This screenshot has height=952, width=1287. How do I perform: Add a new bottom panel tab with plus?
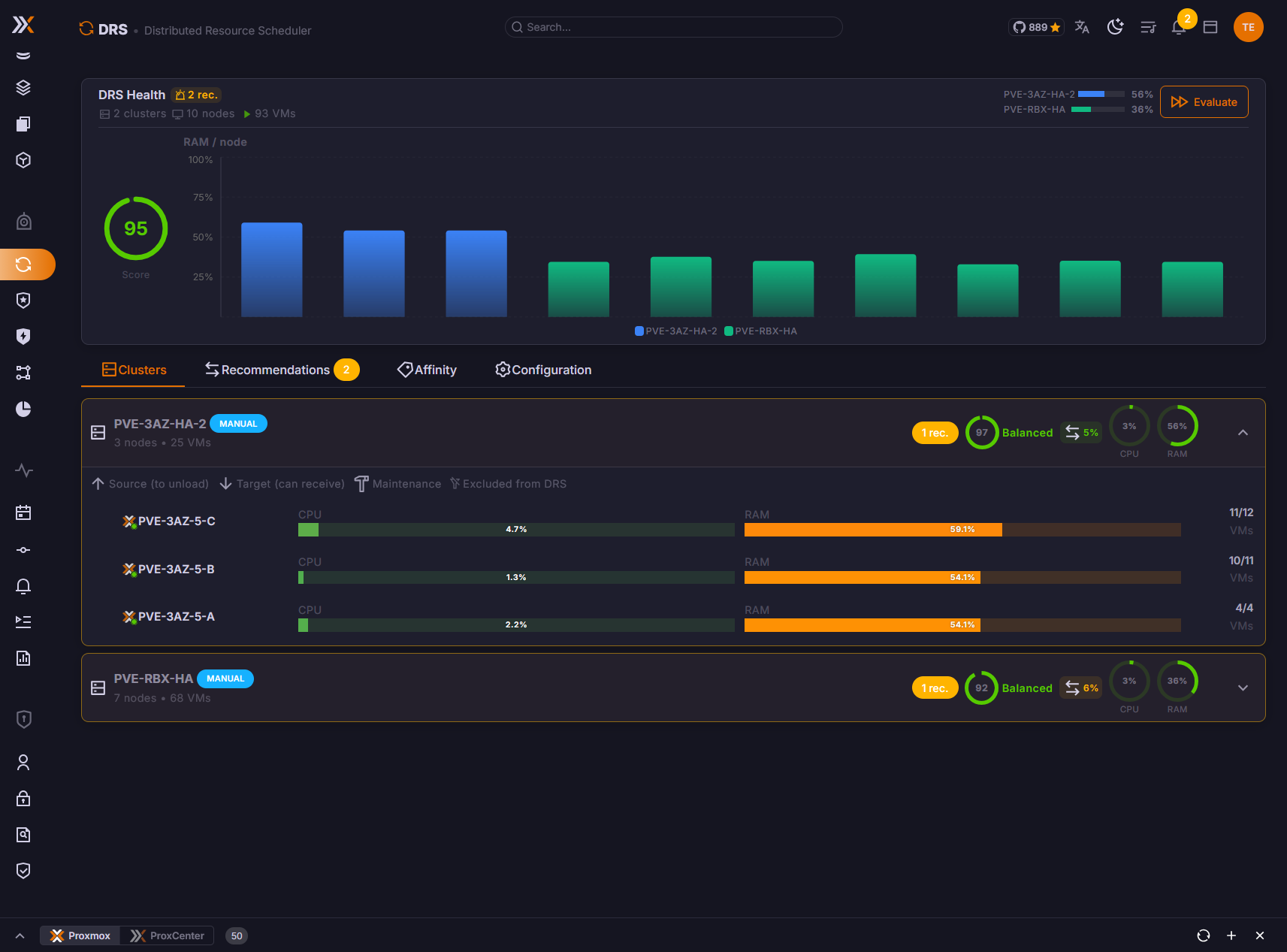[1231, 935]
